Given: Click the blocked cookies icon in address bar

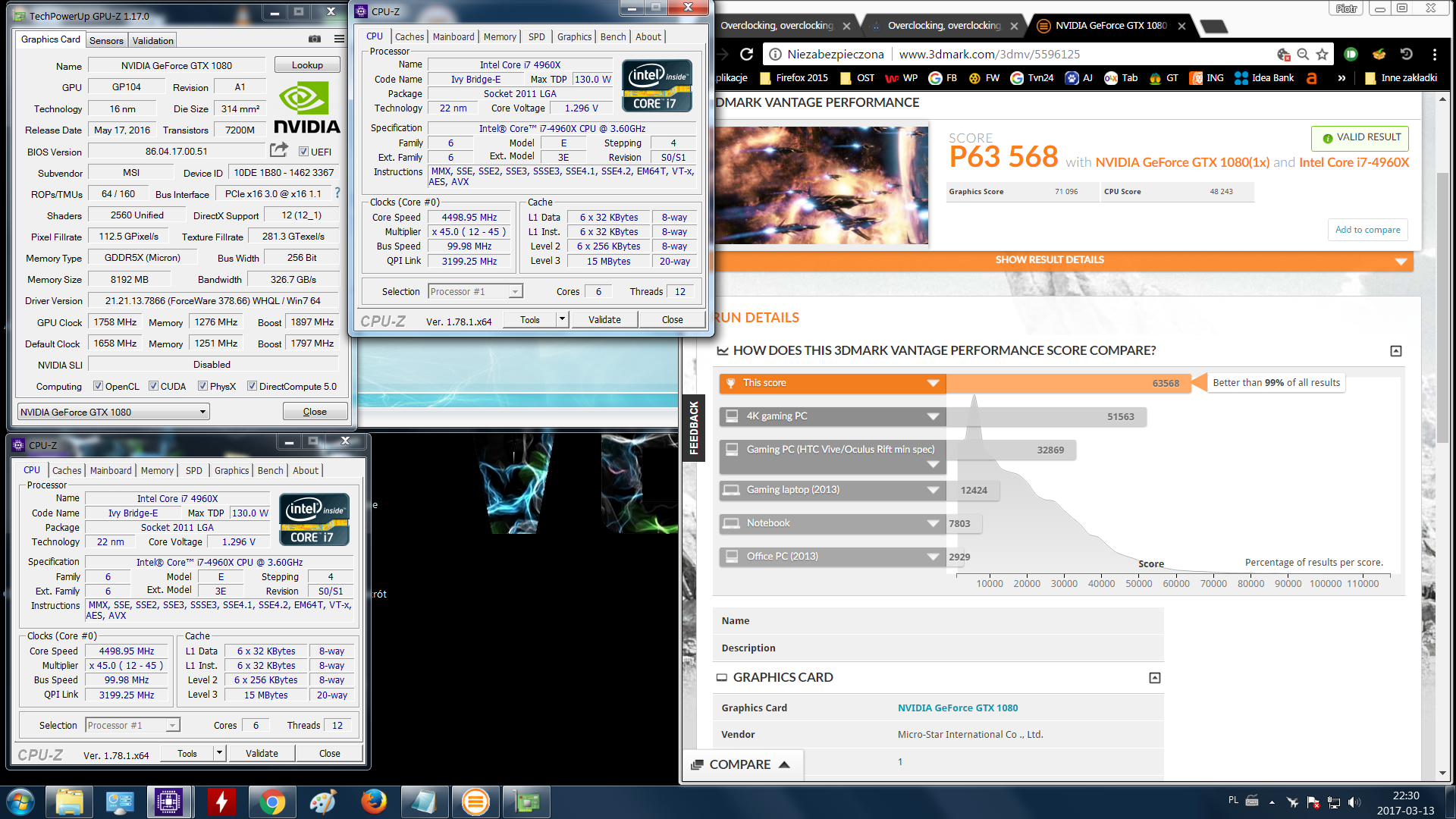Looking at the screenshot, I should (x=1283, y=54).
